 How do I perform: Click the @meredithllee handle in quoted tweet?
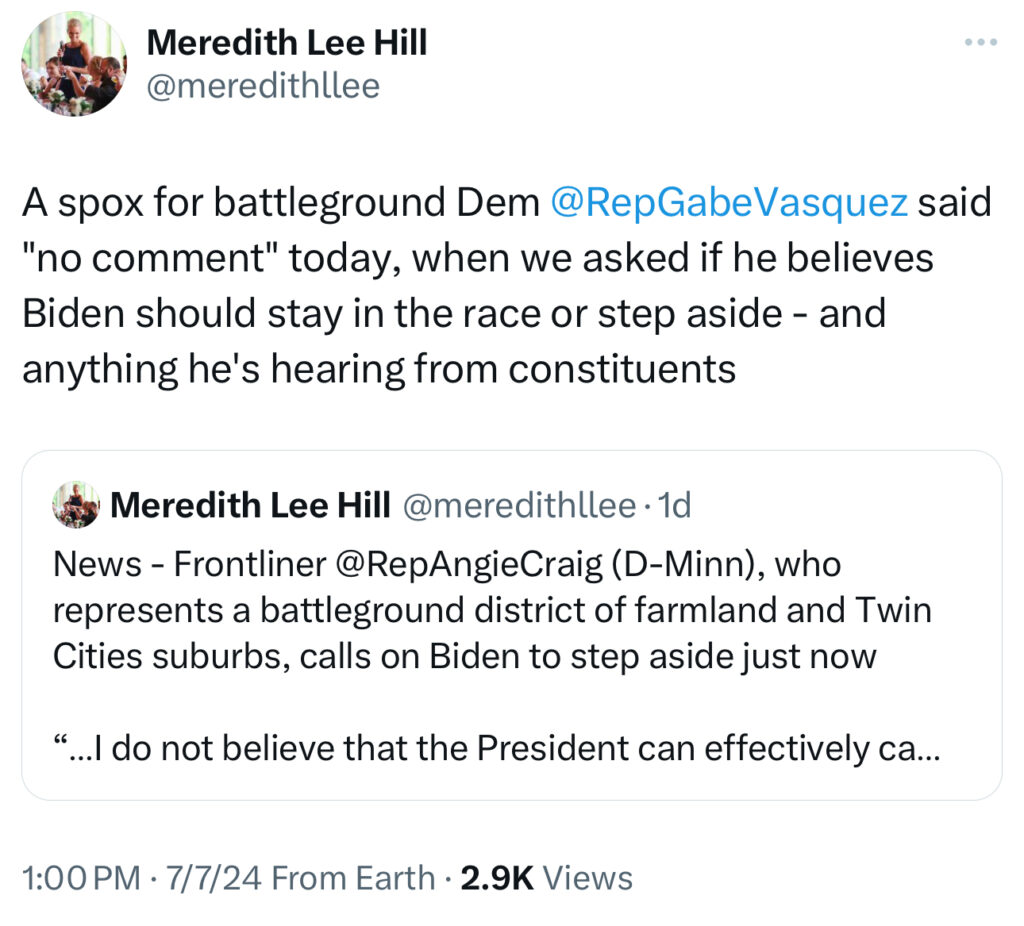point(517,506)
